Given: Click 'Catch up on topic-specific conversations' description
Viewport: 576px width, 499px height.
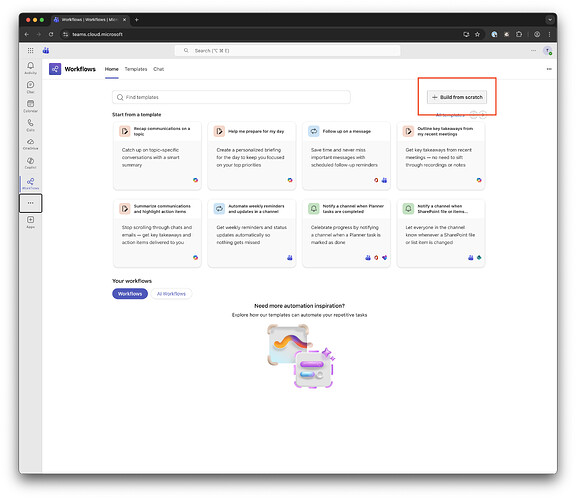Looking at the screenshot, I should (151, 157).
